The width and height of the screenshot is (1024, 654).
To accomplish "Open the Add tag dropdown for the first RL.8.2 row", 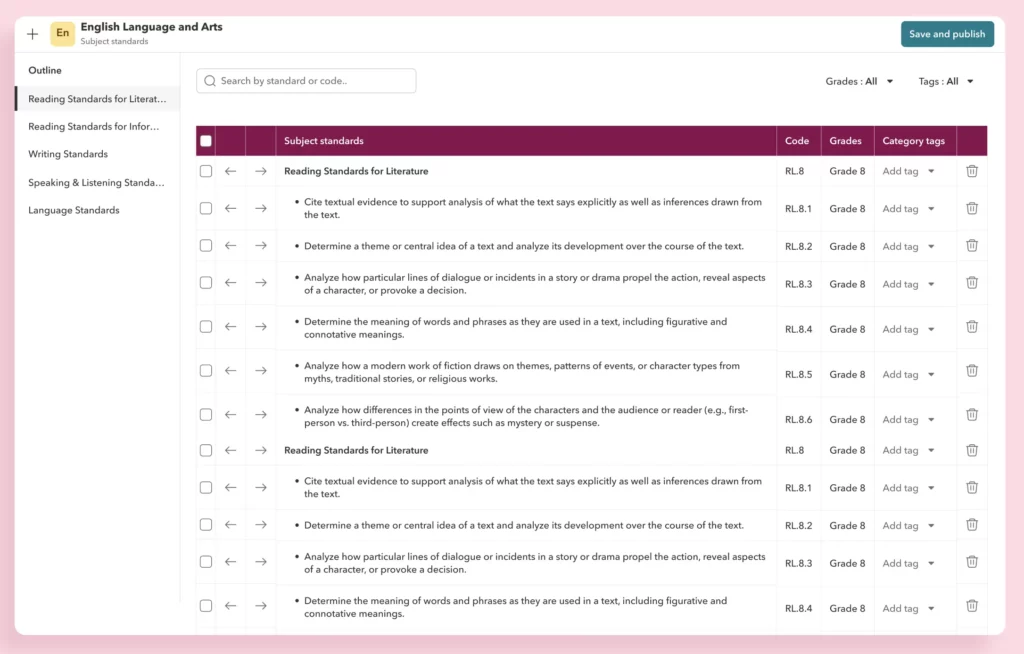I will tap(909, 247).
